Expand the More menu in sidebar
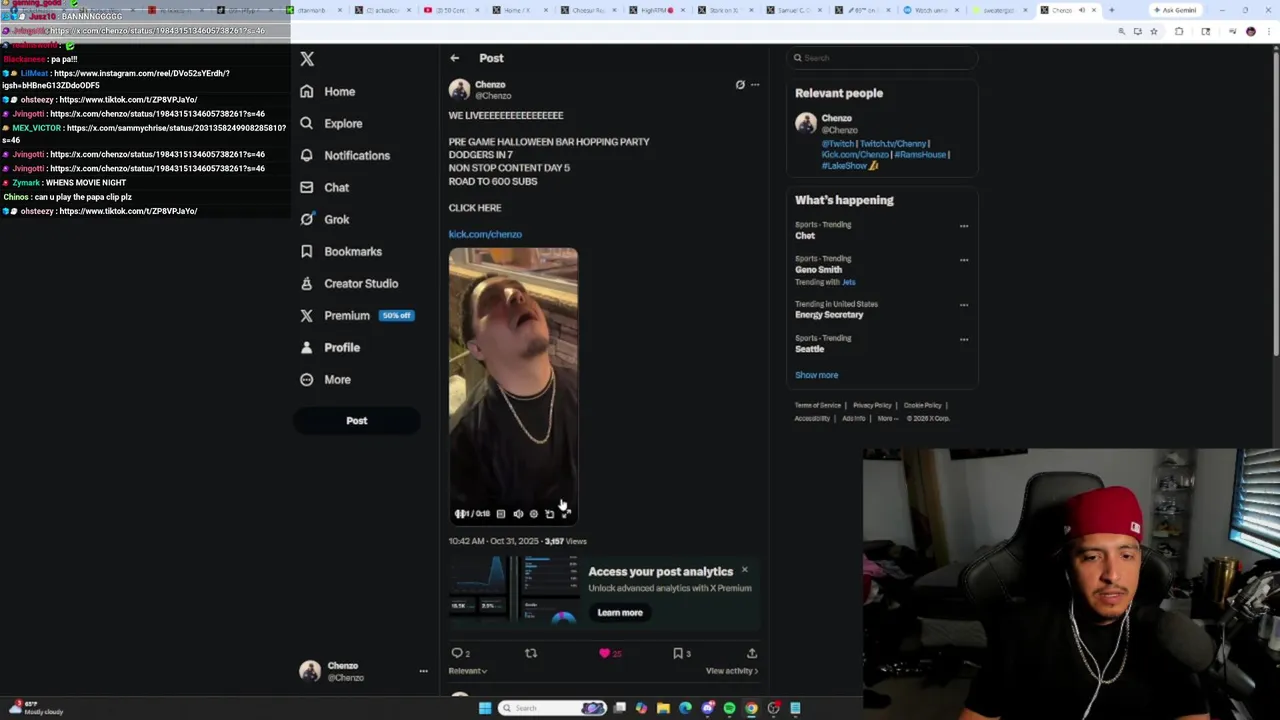1280x720 pixels. point(326,379)
